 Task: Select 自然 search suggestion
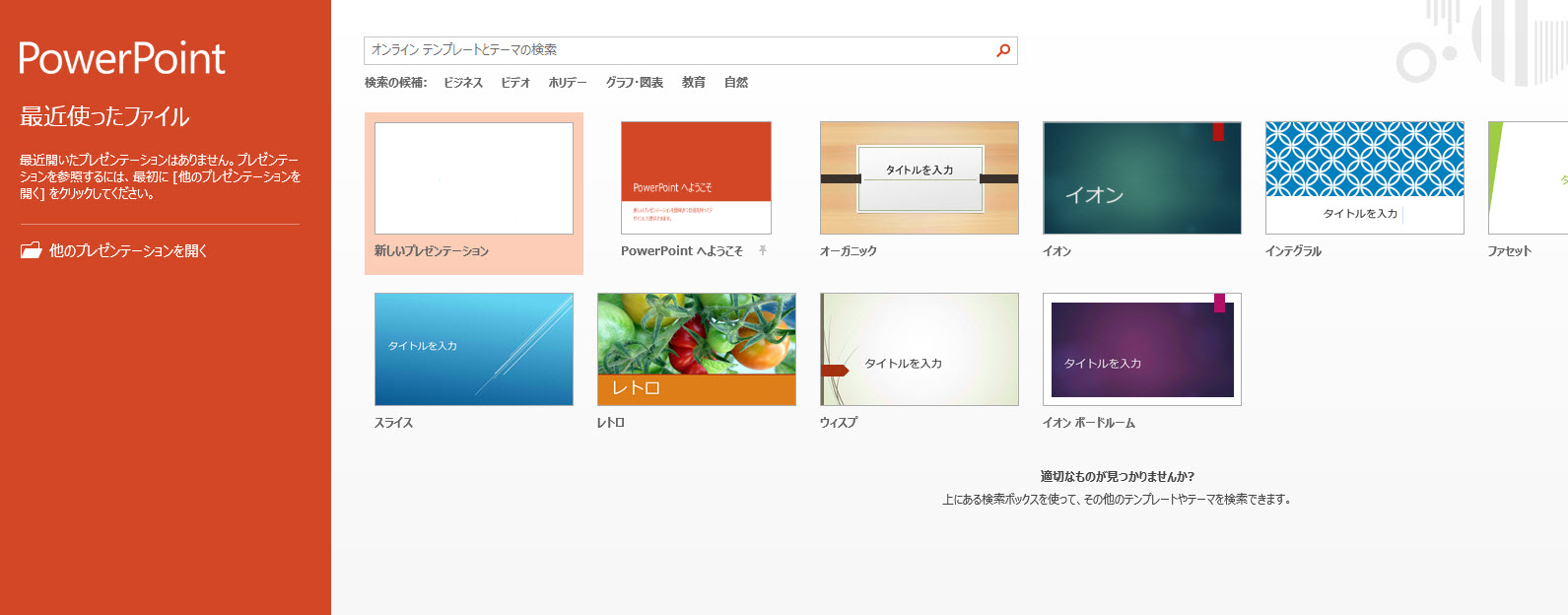point(736,83)
